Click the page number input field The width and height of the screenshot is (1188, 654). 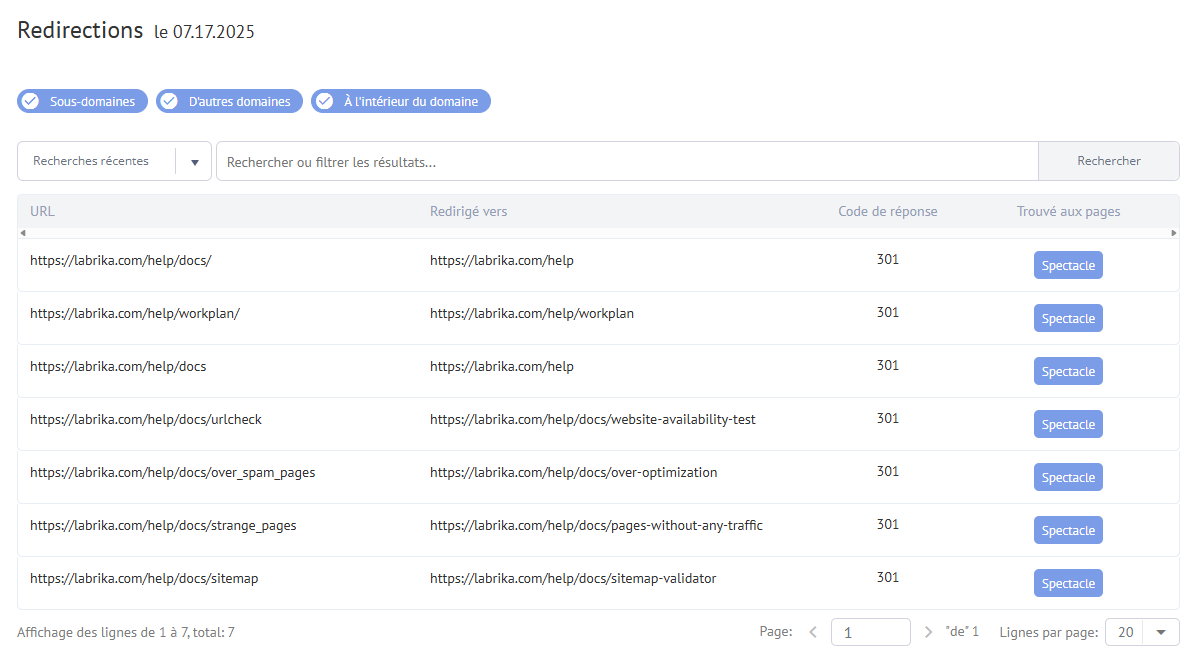(x=871, y=632)
